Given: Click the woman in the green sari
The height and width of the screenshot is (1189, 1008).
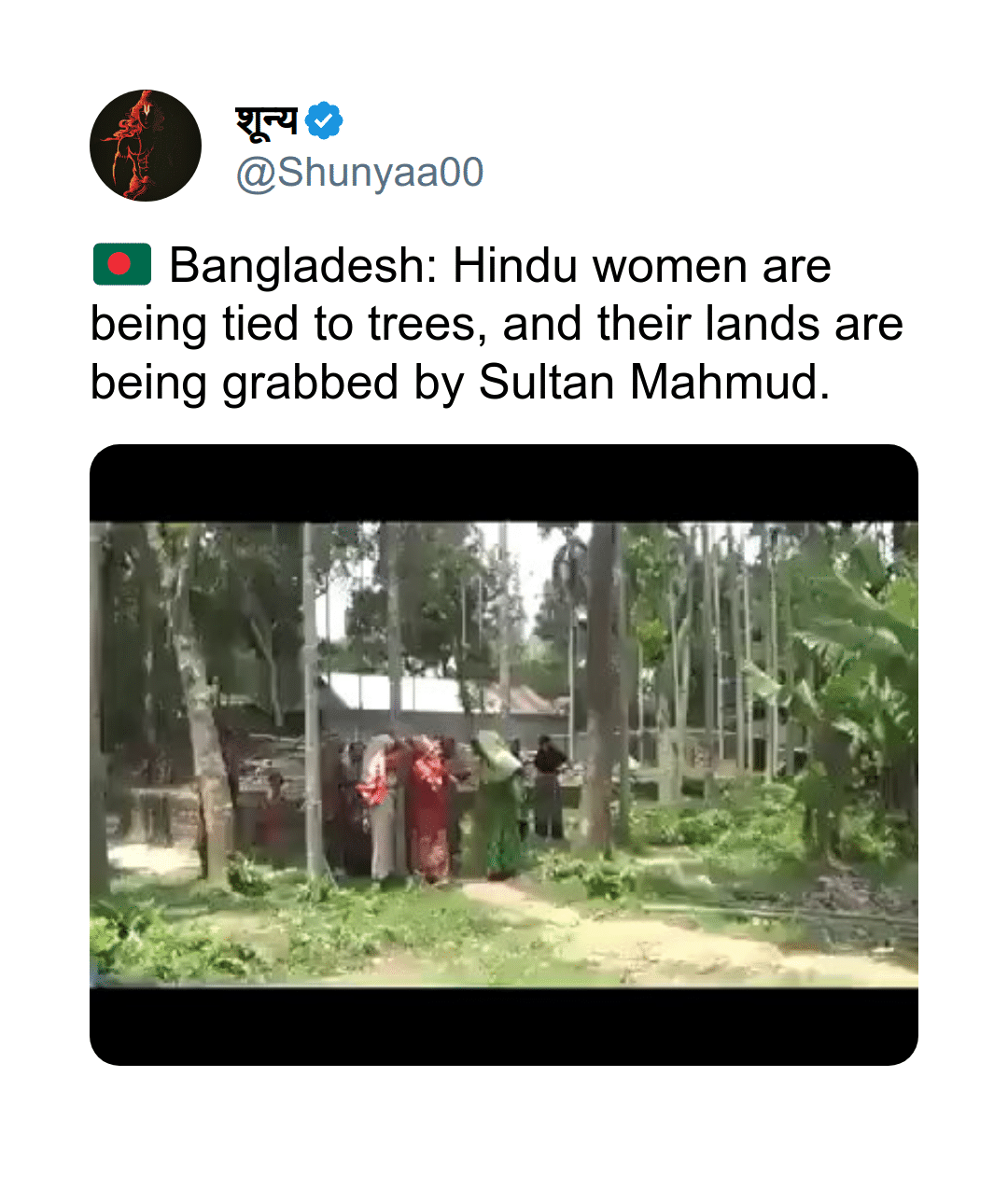Looking at the screenshot, I should (497, 804).
